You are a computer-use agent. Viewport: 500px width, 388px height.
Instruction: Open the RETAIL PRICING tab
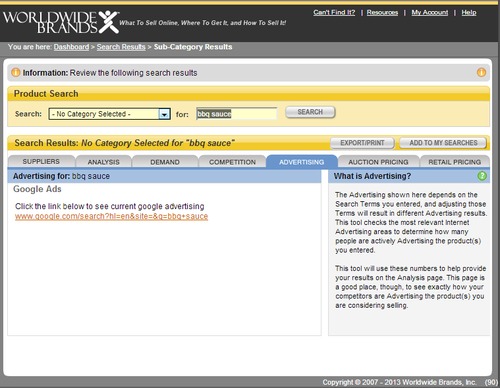(x=455, y=162)
